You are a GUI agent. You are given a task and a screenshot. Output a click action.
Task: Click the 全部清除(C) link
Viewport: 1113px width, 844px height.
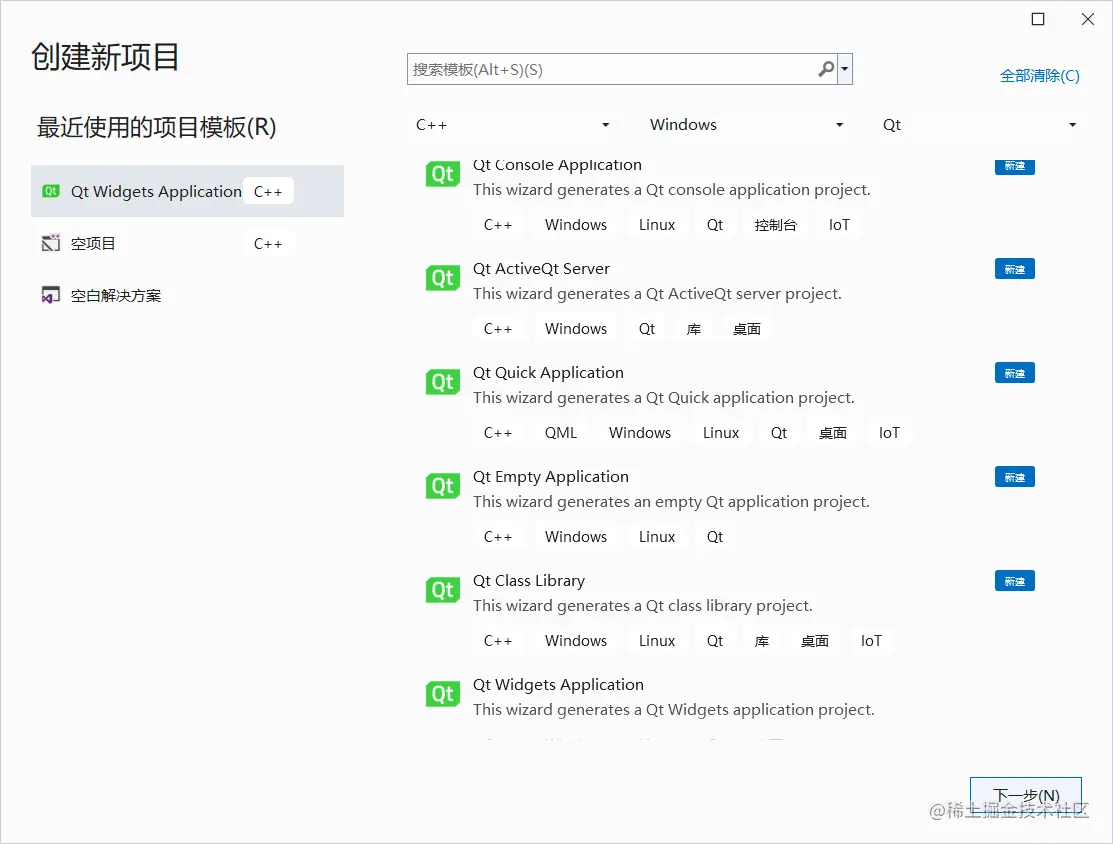pos(1039,76)
